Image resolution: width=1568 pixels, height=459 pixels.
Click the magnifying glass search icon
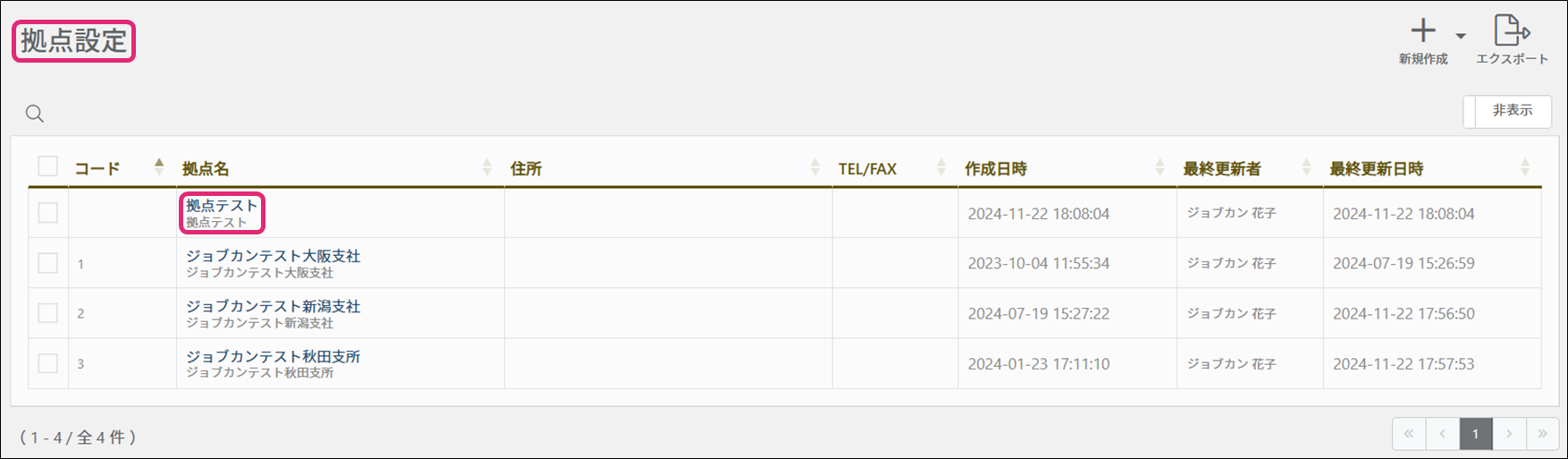pos(35,114)
